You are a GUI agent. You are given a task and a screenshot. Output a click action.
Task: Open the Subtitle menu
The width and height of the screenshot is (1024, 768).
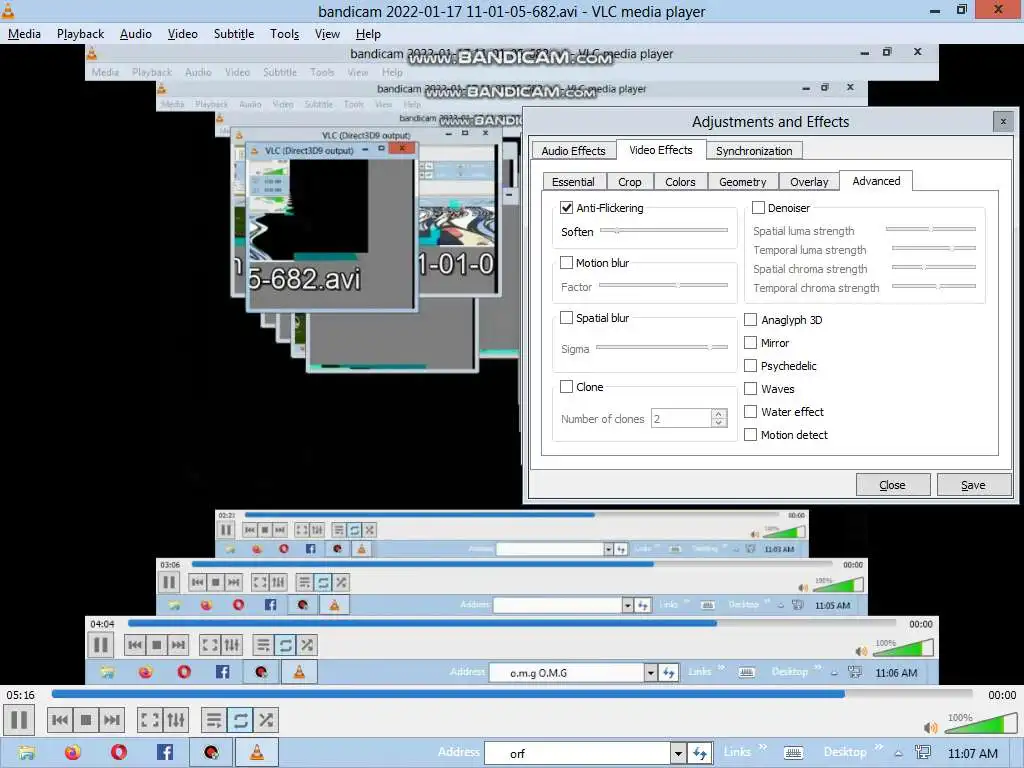tap(234, 34)
